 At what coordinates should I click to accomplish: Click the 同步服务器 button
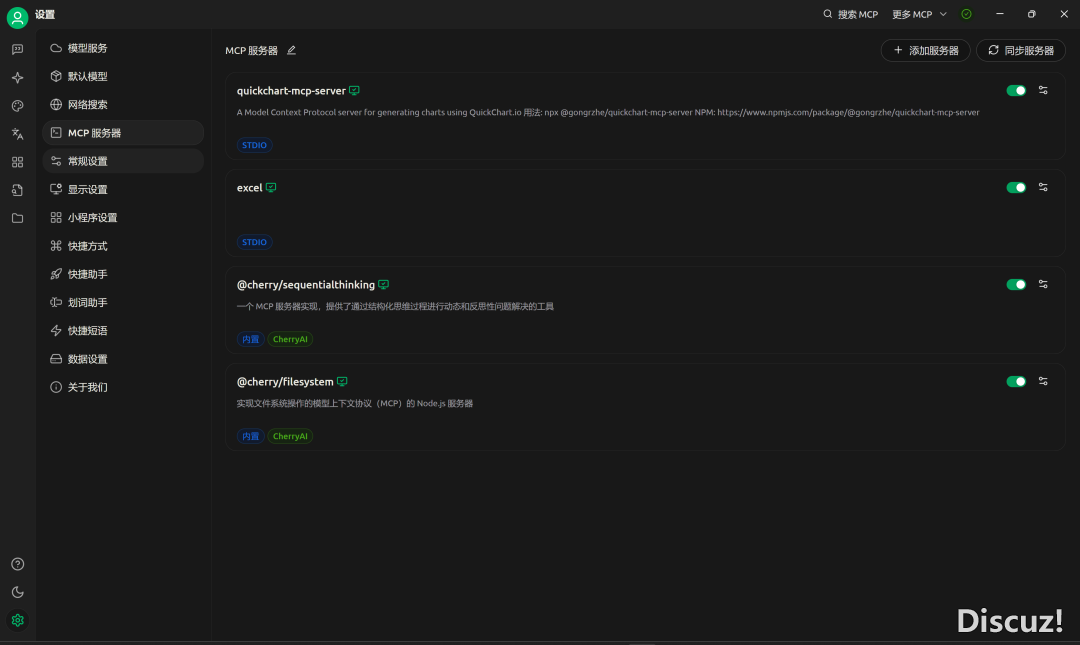[1020, 50]
